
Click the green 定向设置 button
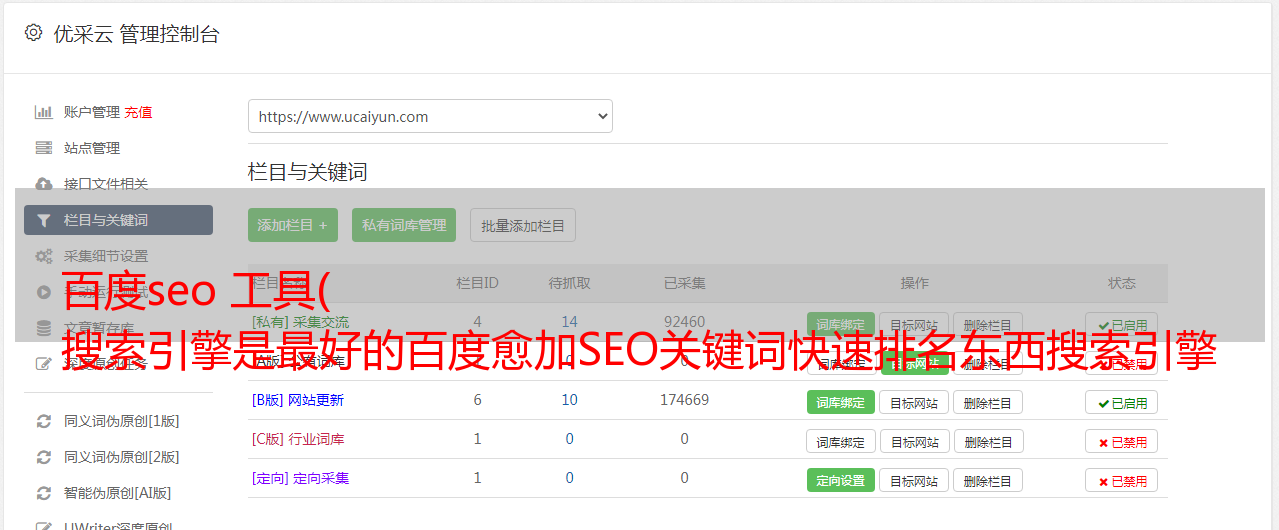840,480
